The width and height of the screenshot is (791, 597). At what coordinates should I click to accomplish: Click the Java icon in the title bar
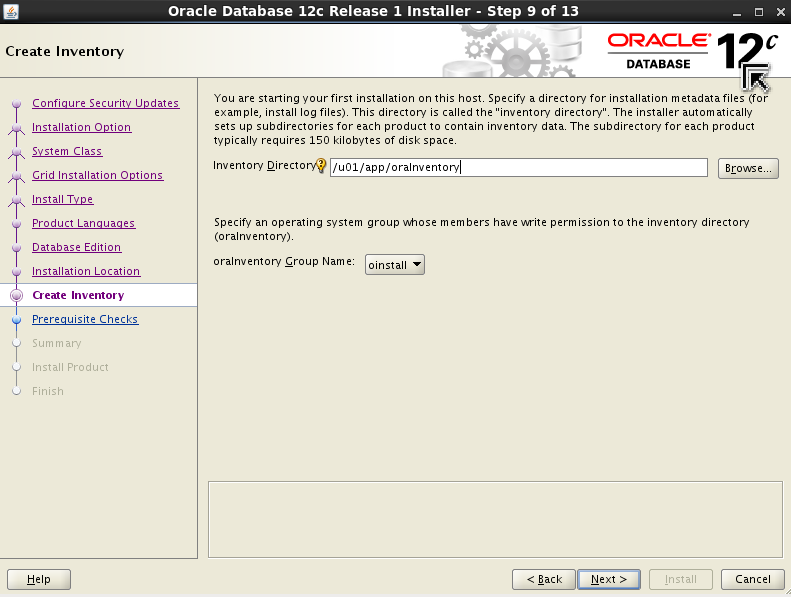(11, 11)
